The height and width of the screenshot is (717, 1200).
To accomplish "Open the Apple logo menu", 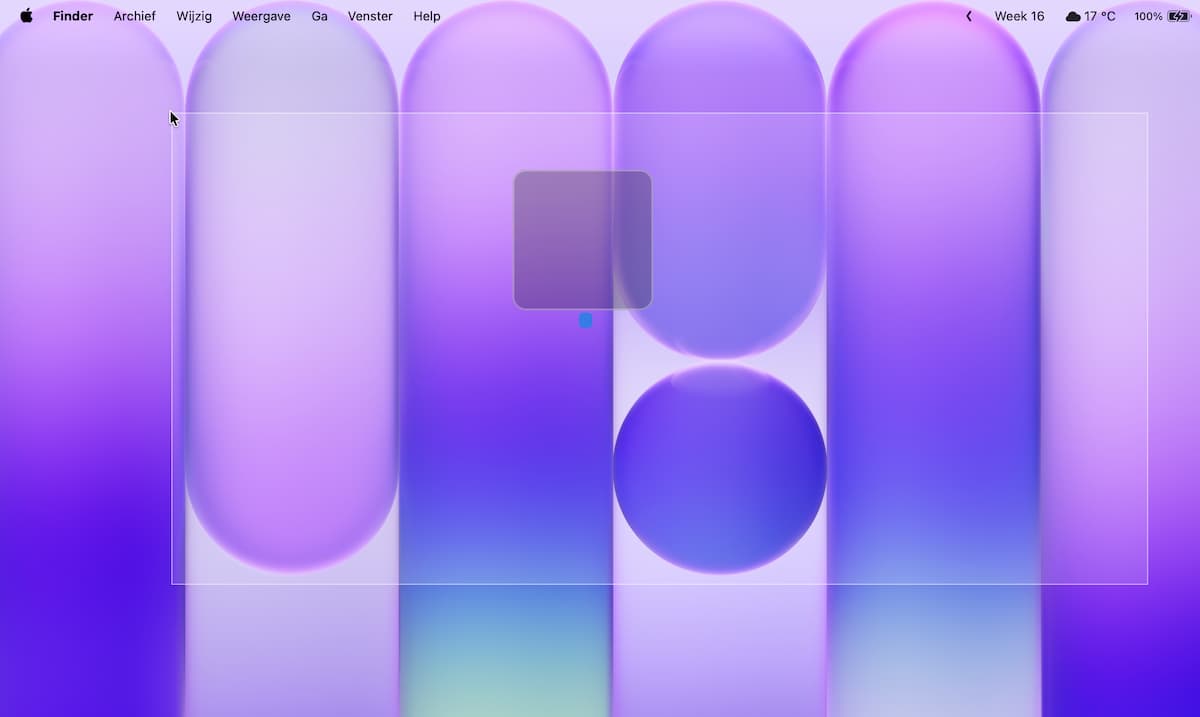I will (x=26, y=16).
